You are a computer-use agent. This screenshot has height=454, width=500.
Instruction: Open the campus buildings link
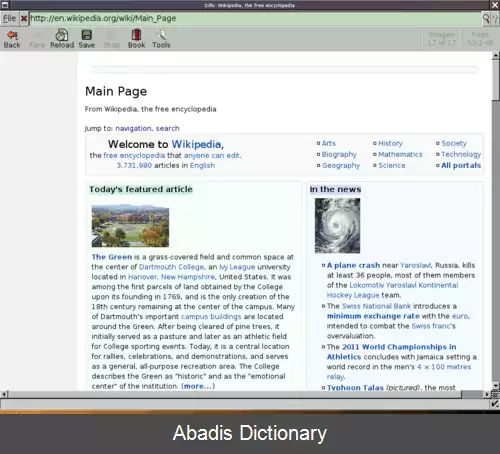pos(211,316)
